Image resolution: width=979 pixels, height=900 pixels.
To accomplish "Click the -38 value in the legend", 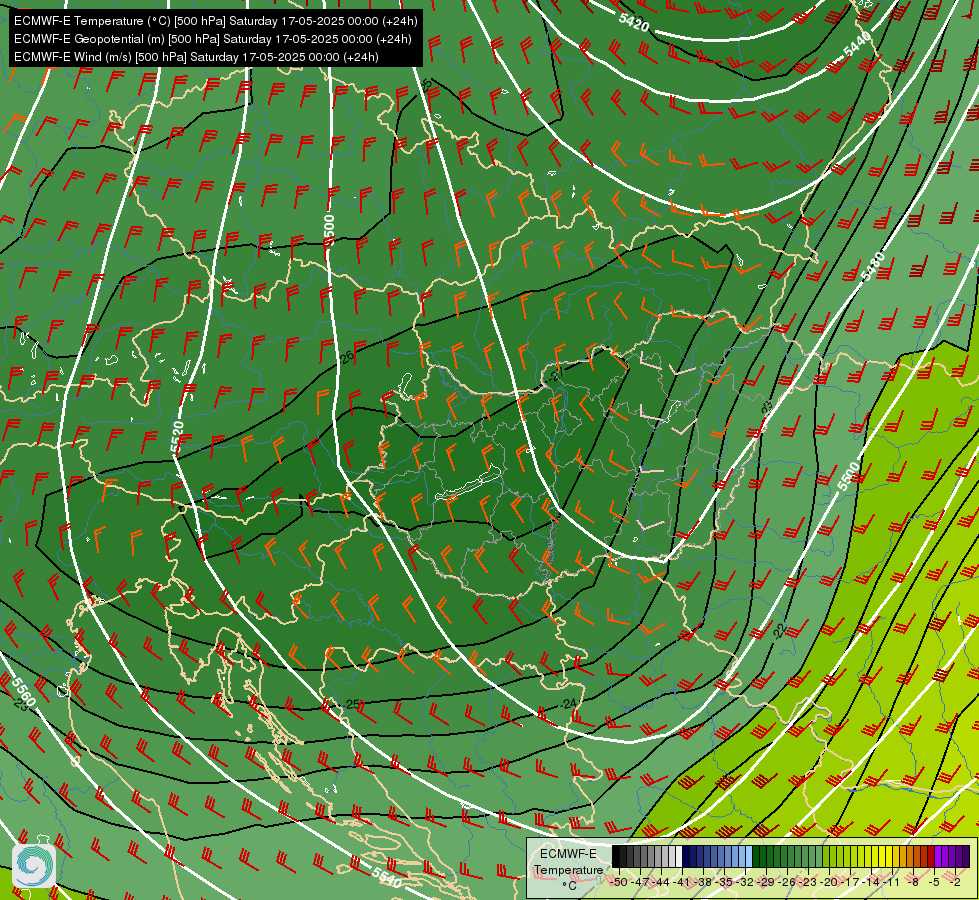I will [x=703, y=882].
